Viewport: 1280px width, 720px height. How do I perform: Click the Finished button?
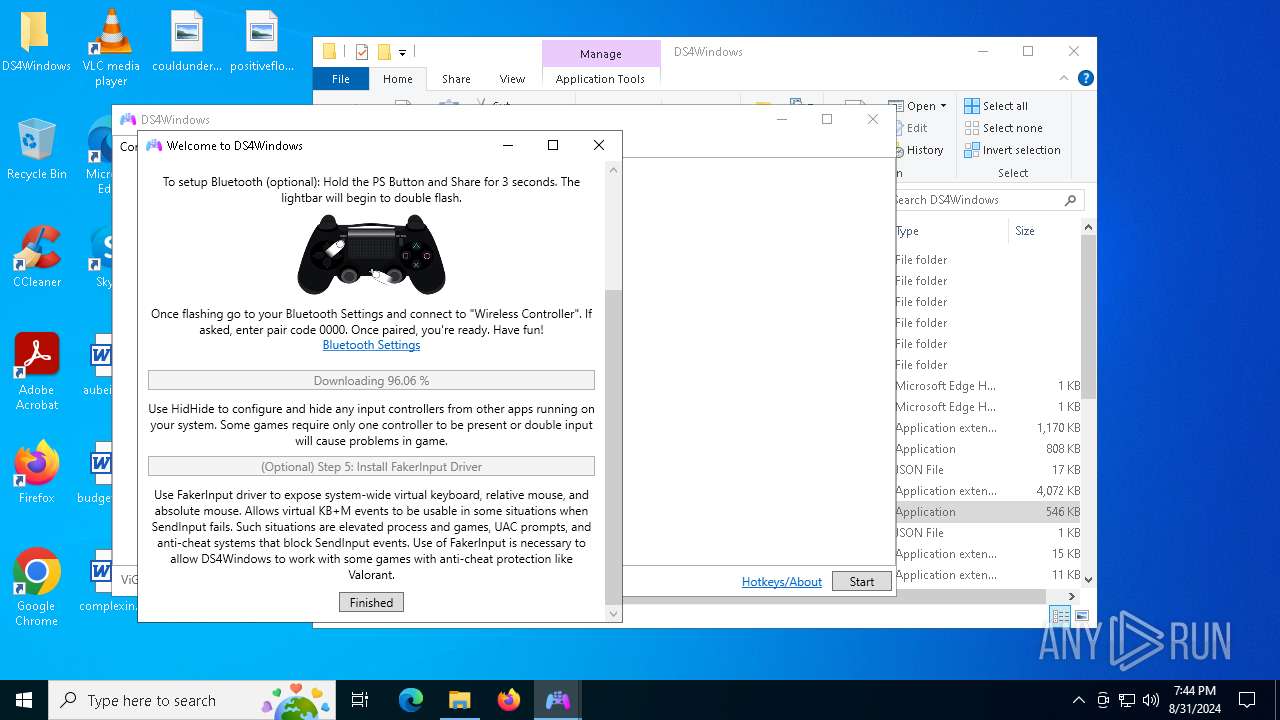(371, 602)
